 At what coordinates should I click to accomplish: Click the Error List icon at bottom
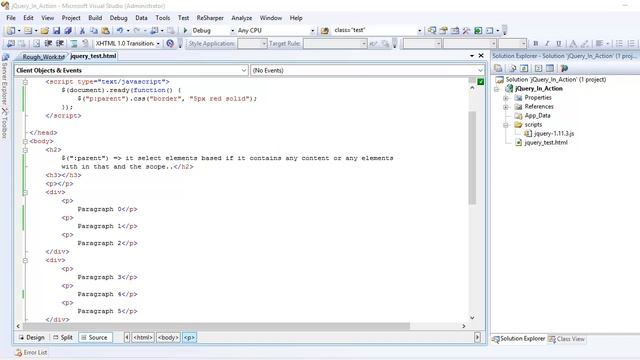[x=18, y=353]
